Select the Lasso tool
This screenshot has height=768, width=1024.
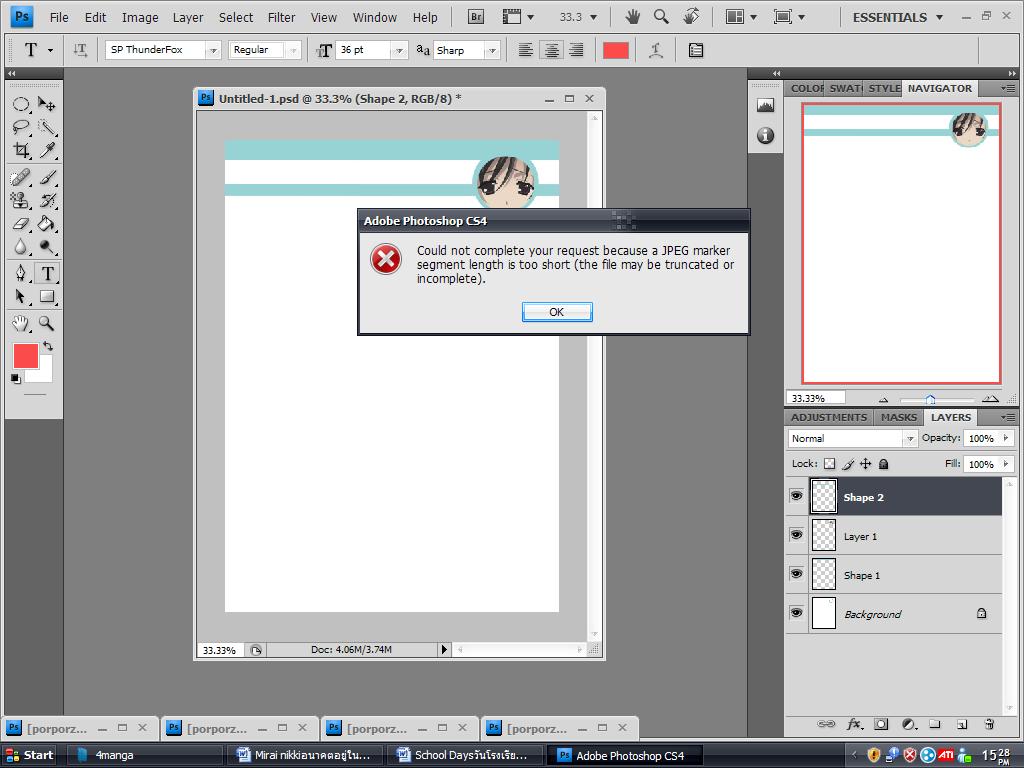tap(21, 127)
